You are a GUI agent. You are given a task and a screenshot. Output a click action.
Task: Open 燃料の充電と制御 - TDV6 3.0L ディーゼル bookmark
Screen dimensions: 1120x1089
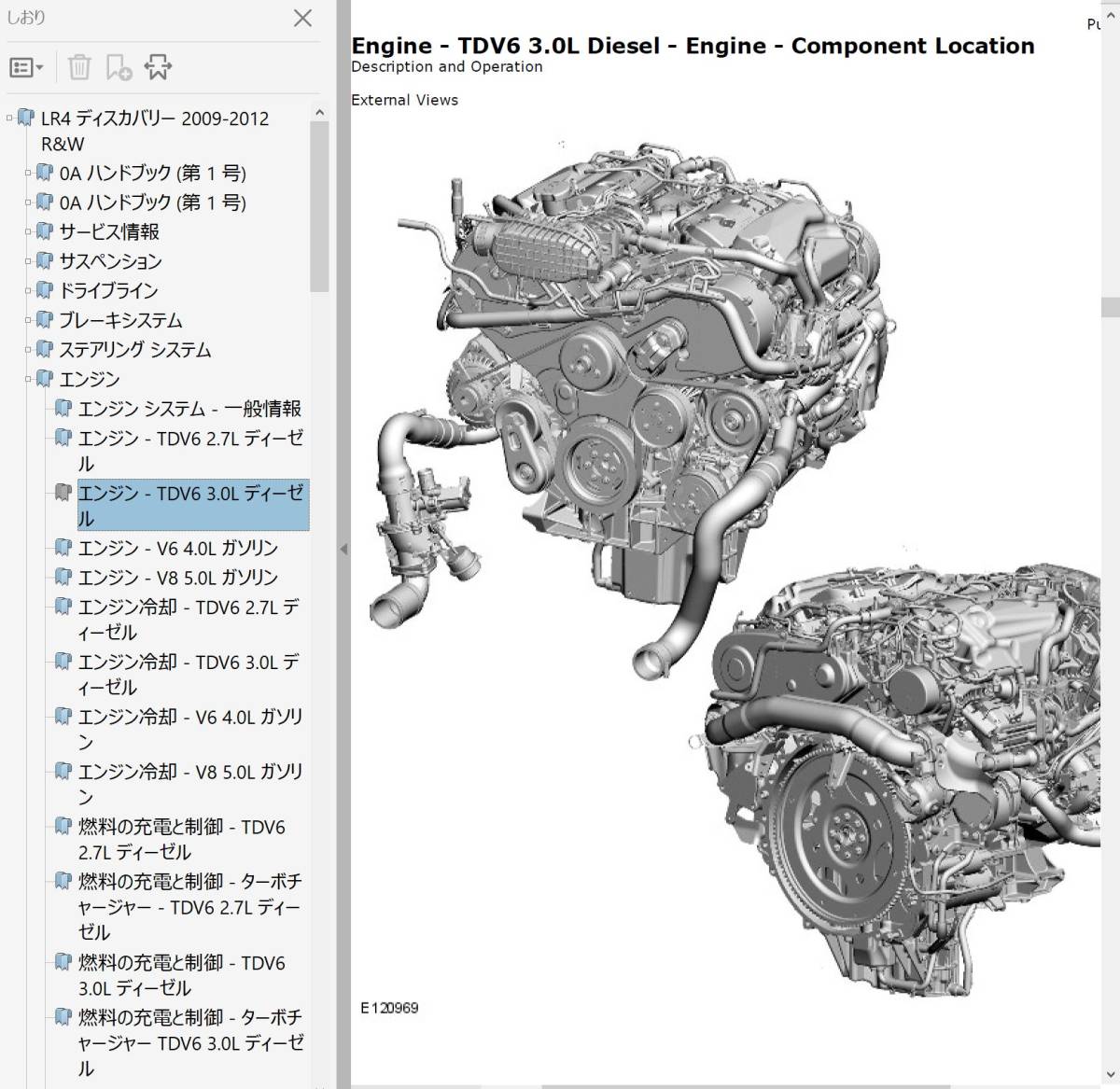coord(182,975)
